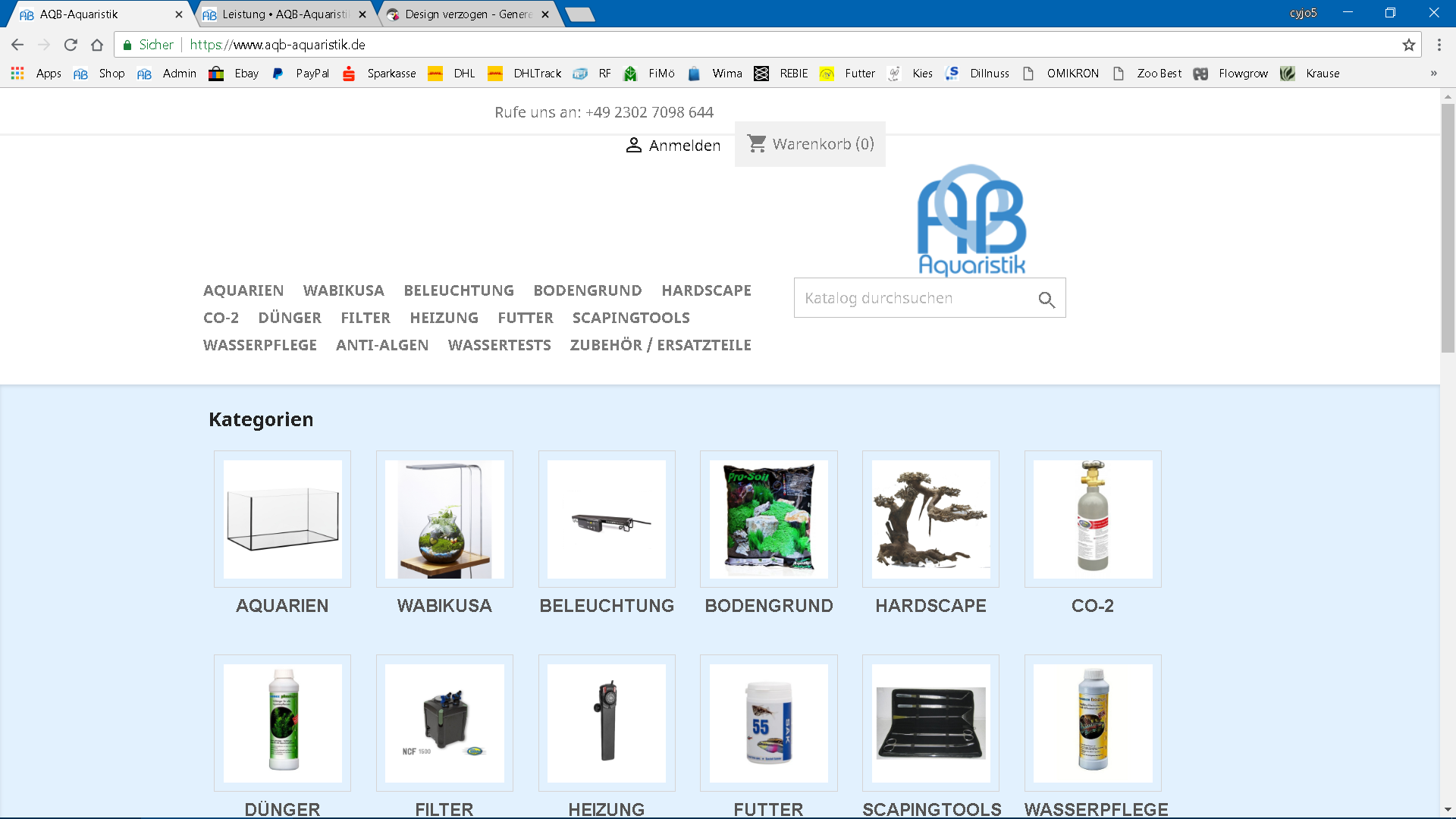Go back with browser arrow
The image size is (1456, 819).
tap(17, 45)
